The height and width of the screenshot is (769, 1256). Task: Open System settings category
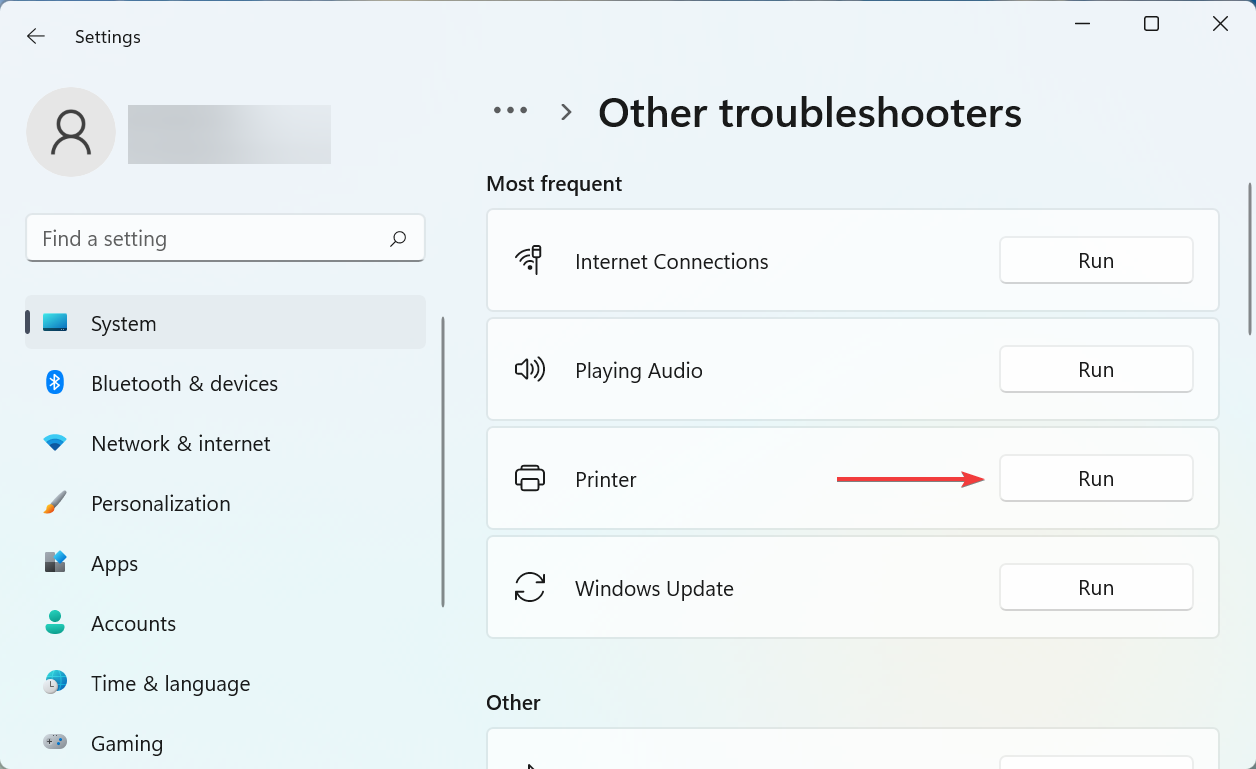tap(225, 323)
